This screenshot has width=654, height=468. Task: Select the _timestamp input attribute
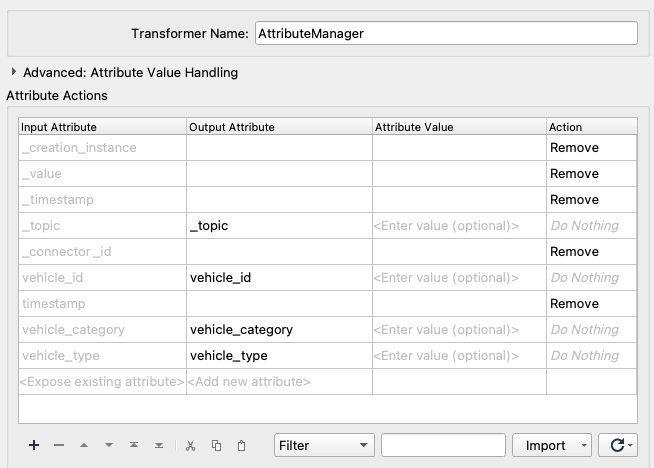pyautogui.click(x=102, y=199)
